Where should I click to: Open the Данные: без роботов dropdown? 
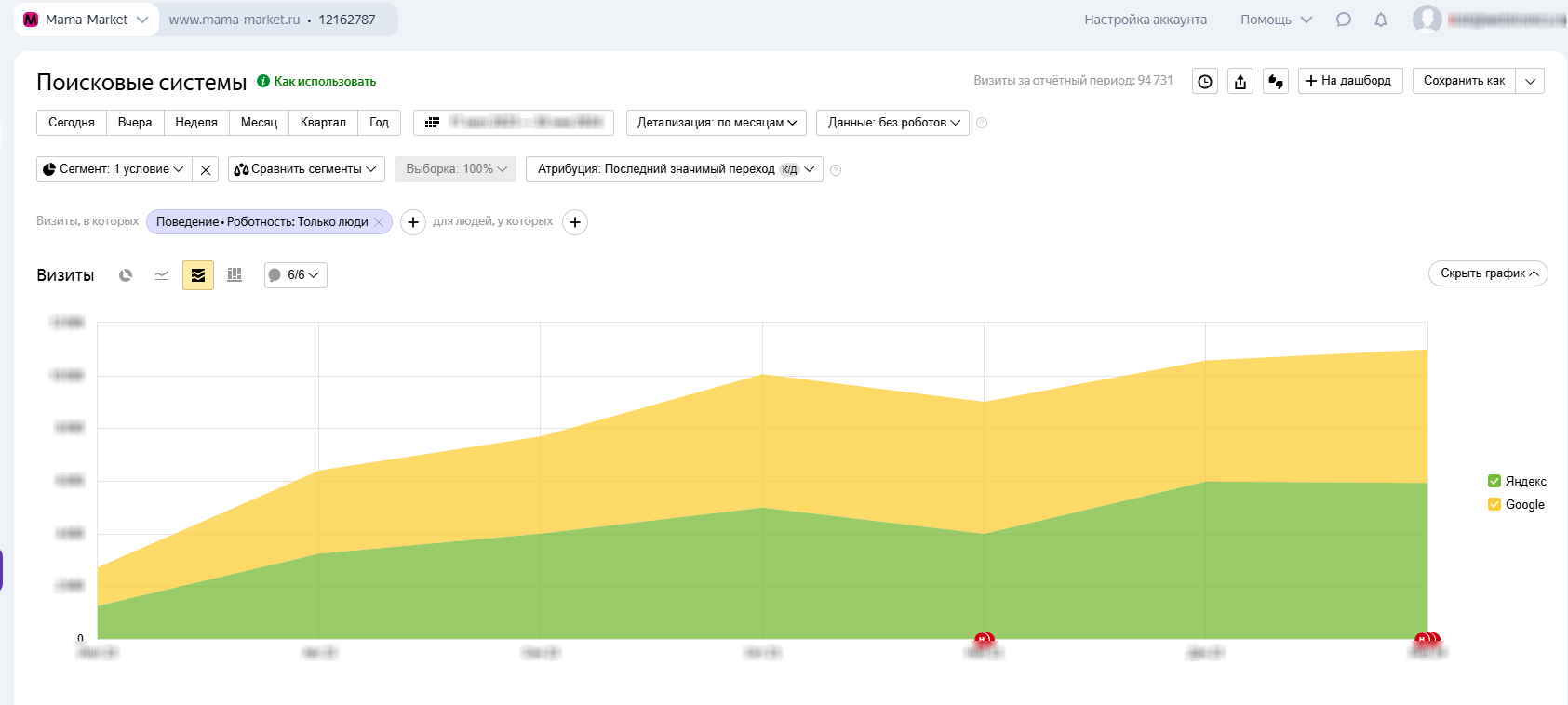click(x=892, y=123)
